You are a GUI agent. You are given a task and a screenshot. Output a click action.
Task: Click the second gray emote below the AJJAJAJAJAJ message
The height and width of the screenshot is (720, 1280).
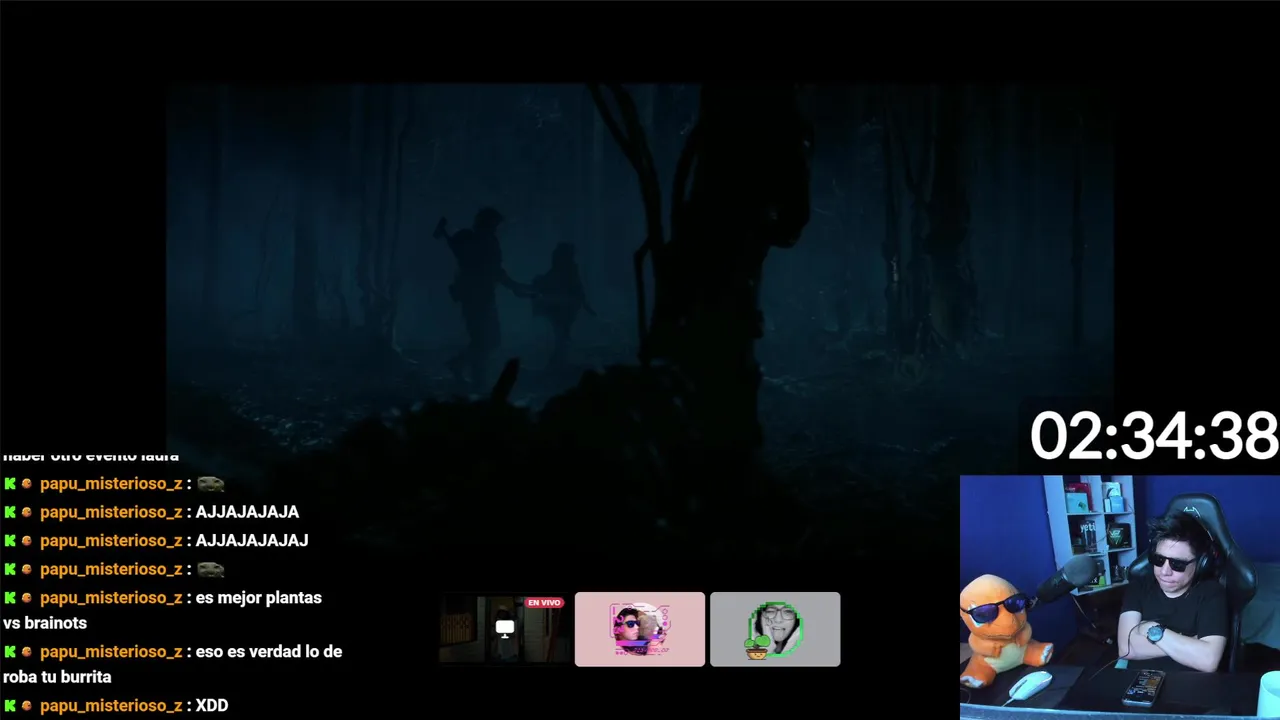(210, 570)
